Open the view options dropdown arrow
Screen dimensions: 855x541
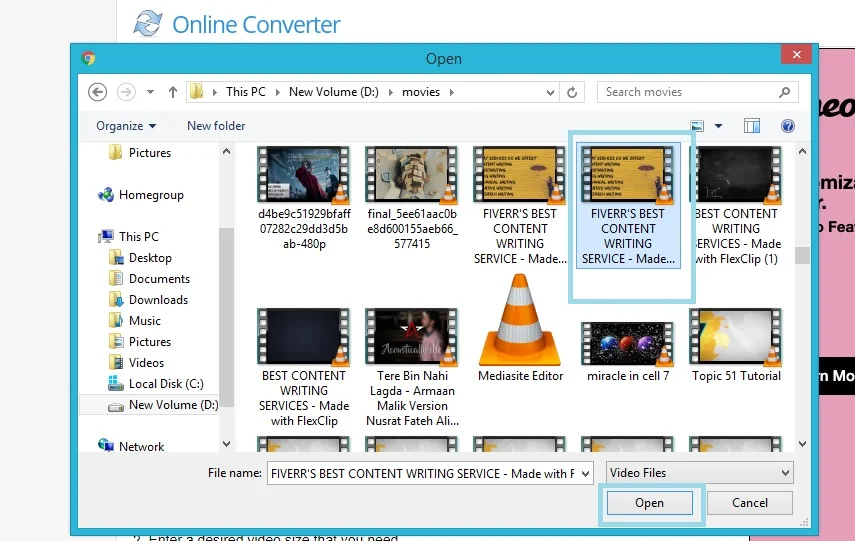point(719,126)
